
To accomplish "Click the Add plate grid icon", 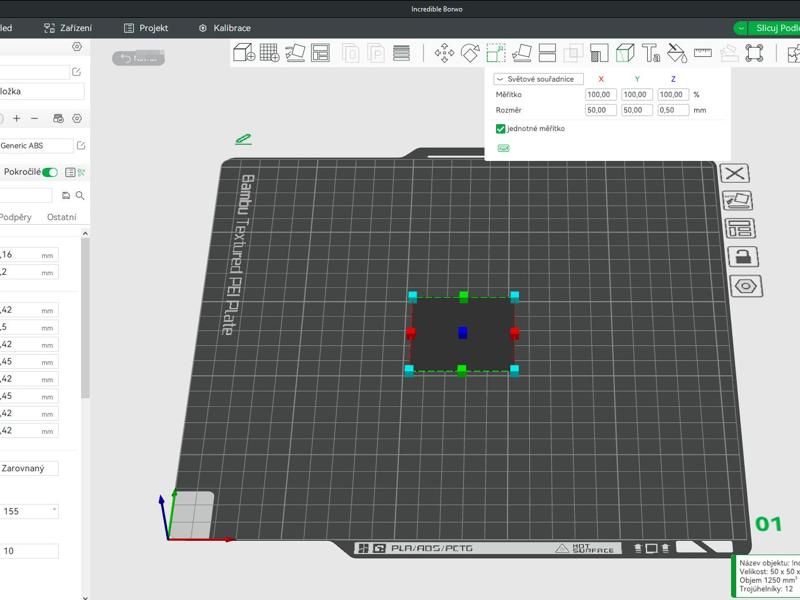I will coord(269,53).
